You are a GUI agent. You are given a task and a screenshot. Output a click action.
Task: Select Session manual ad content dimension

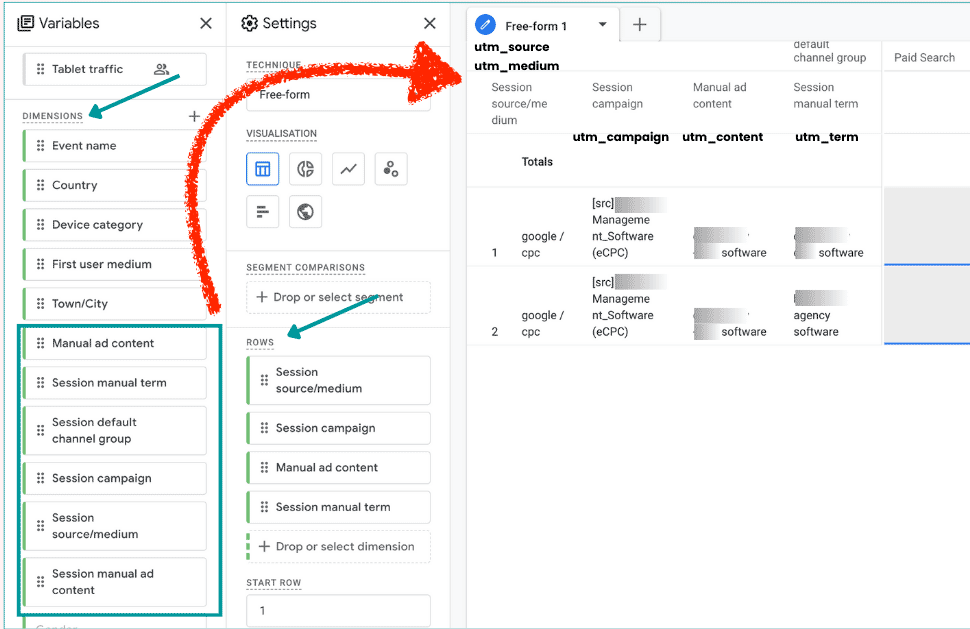(x=115, y=582)
